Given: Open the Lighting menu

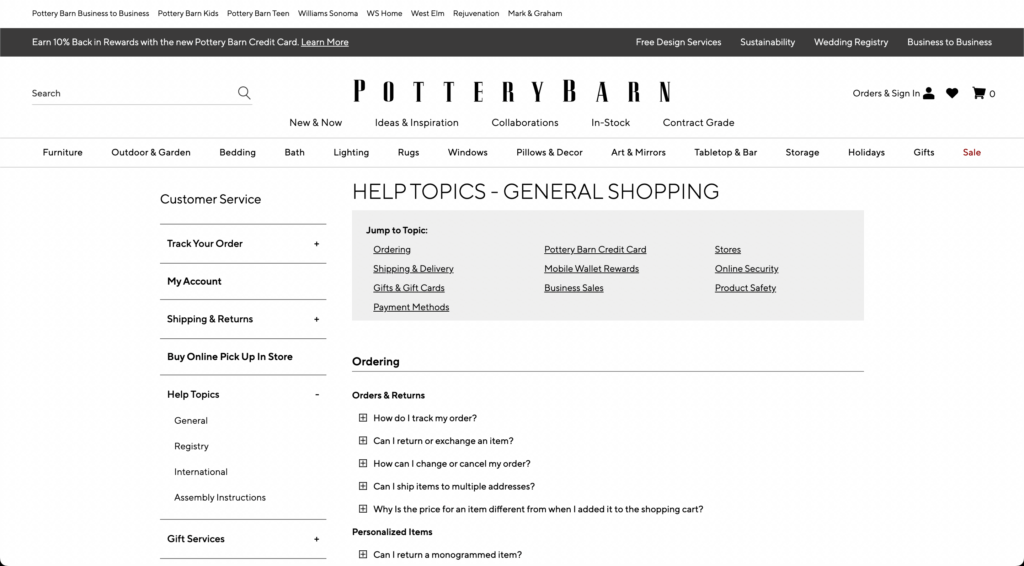Looking at the screenshot, I should (x=351, y=153).
